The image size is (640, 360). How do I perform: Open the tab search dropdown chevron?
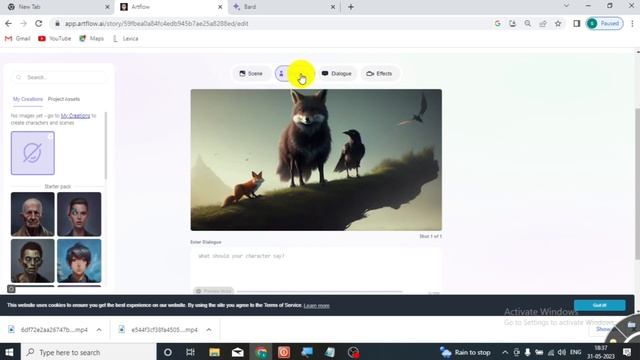566,6
